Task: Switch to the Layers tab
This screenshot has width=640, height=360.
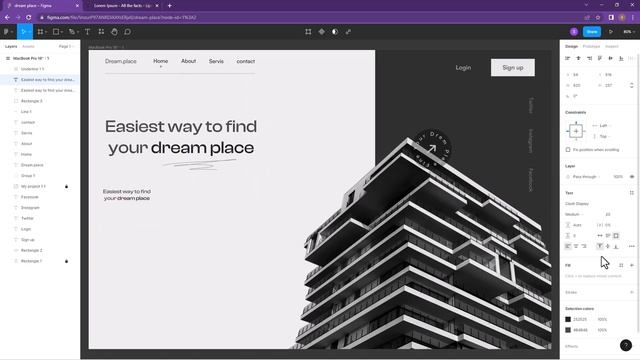Action: 11,47
